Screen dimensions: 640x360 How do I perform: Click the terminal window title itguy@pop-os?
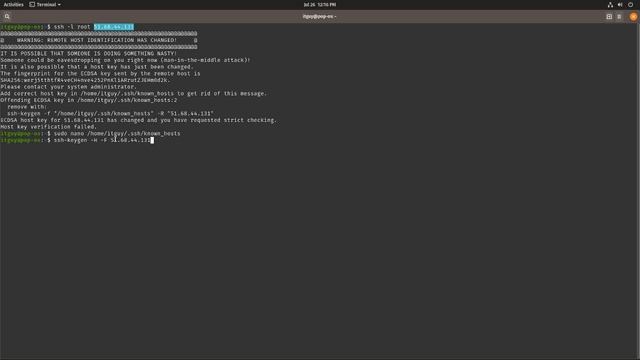320,17
